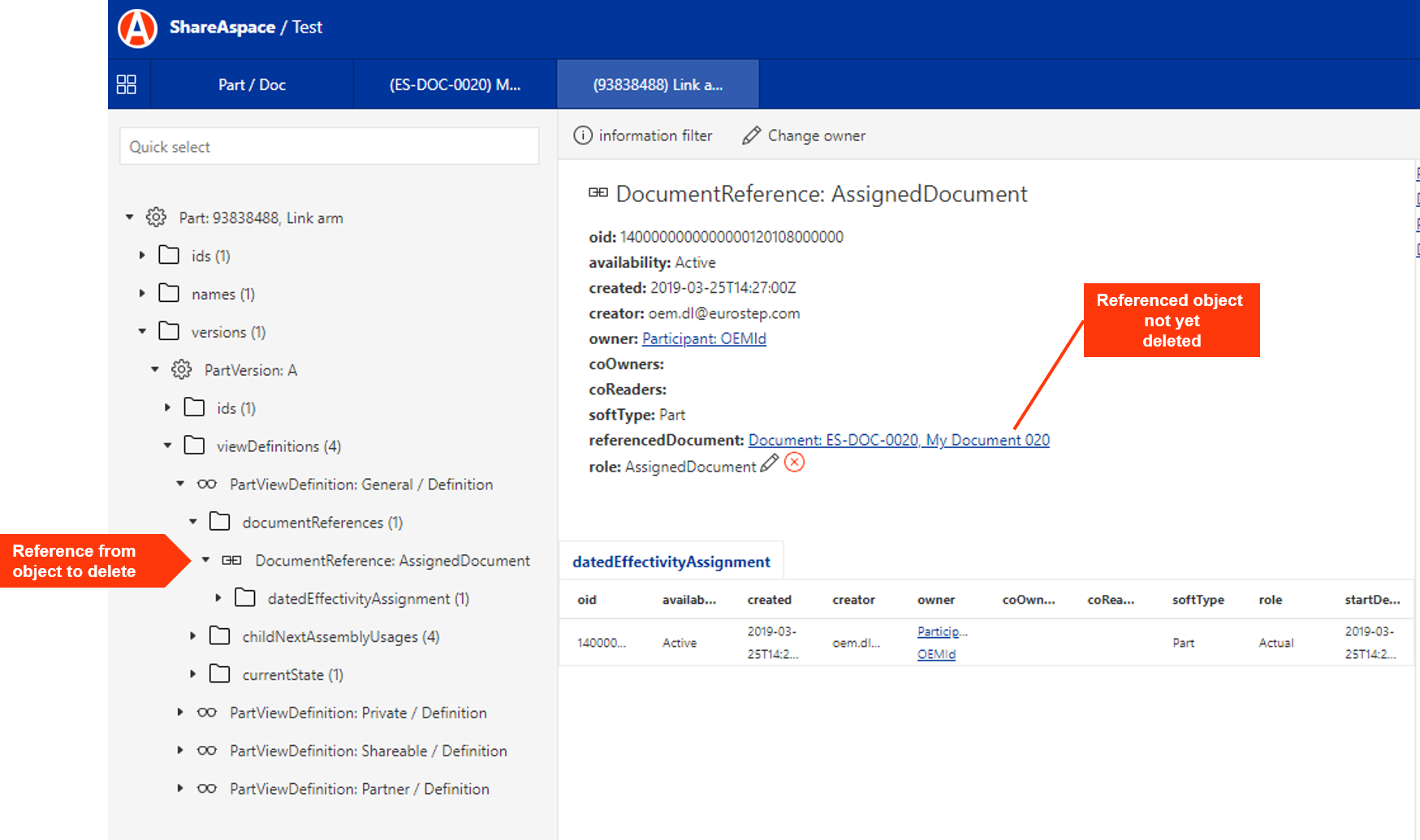Viewport: 1420px width, 840px height.
Task: Open the referenced Document ES-DOC-0020 link
Action: [x=899, y=440]
